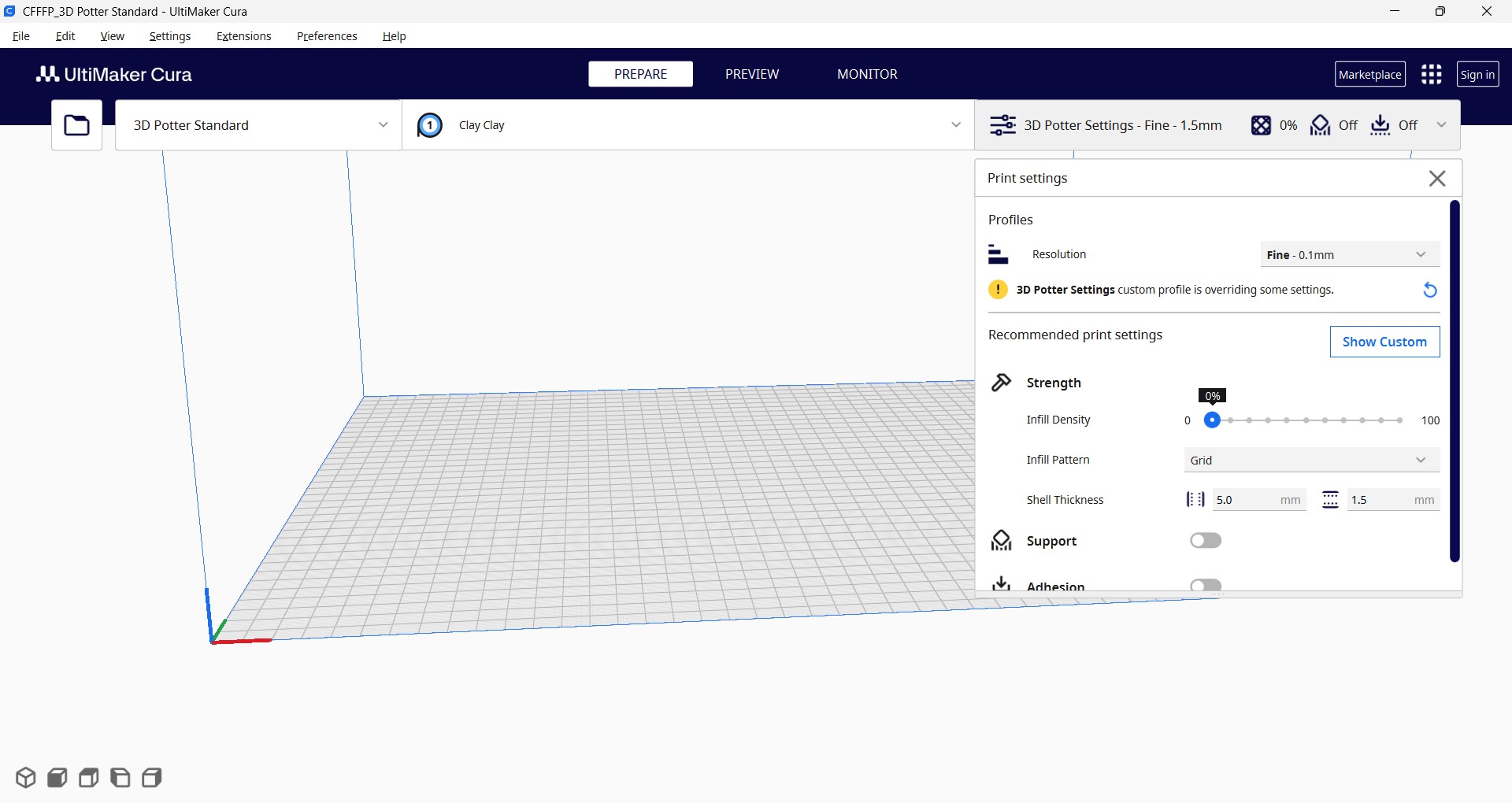Click the Profiles heading

point(1010,220)
